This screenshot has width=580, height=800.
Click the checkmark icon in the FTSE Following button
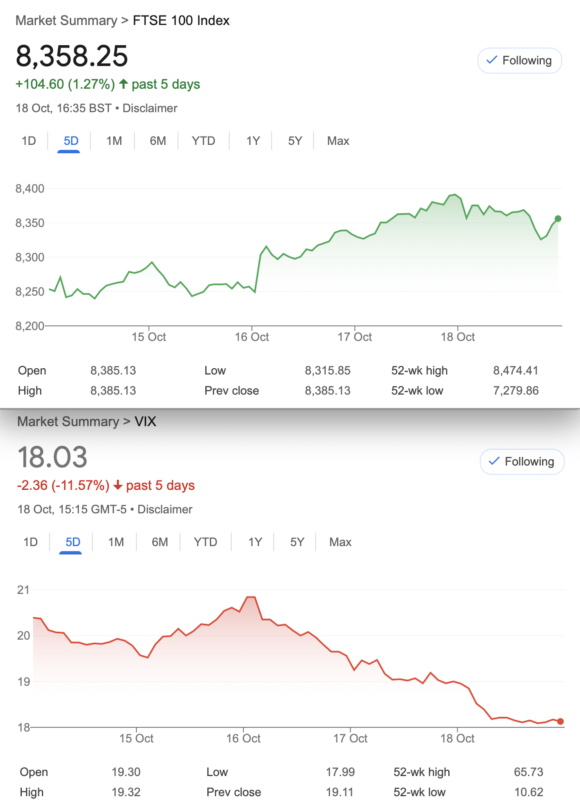[492, 60]
